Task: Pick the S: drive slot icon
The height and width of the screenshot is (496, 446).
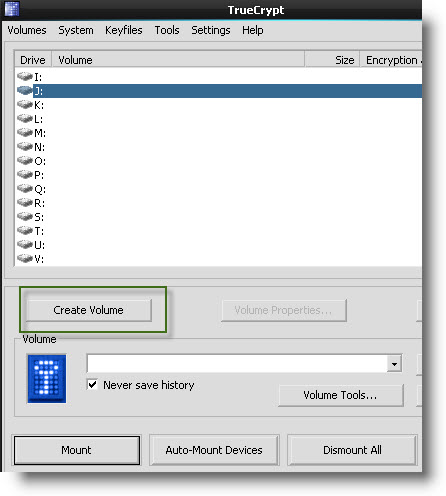Action: 25,216
